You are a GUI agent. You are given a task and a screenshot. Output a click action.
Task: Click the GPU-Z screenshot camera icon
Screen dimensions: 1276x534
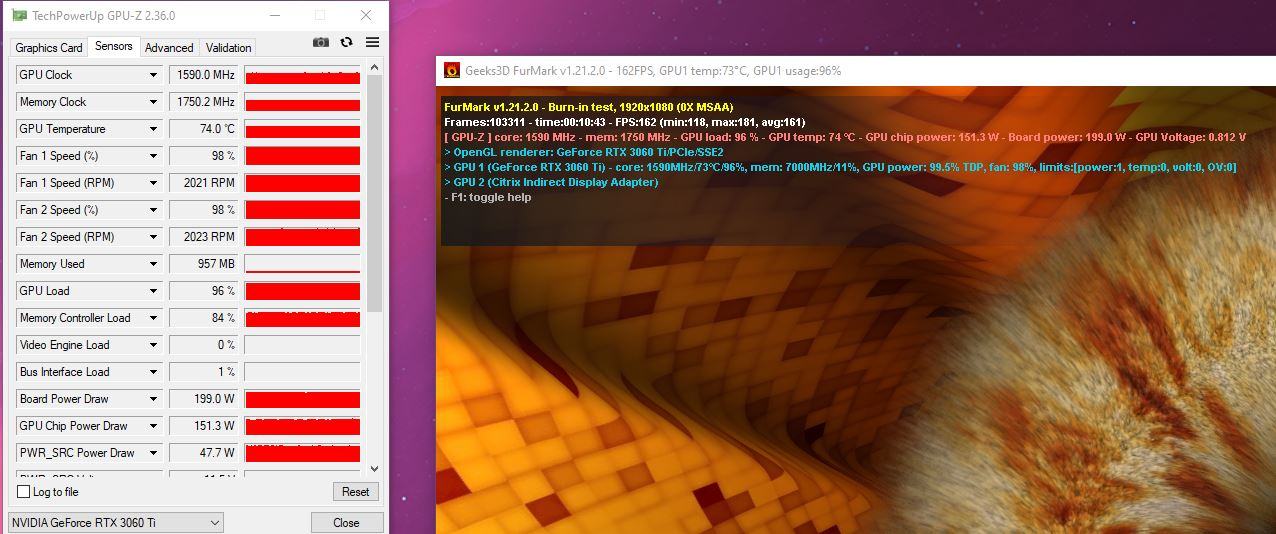(x=320, y=42)
